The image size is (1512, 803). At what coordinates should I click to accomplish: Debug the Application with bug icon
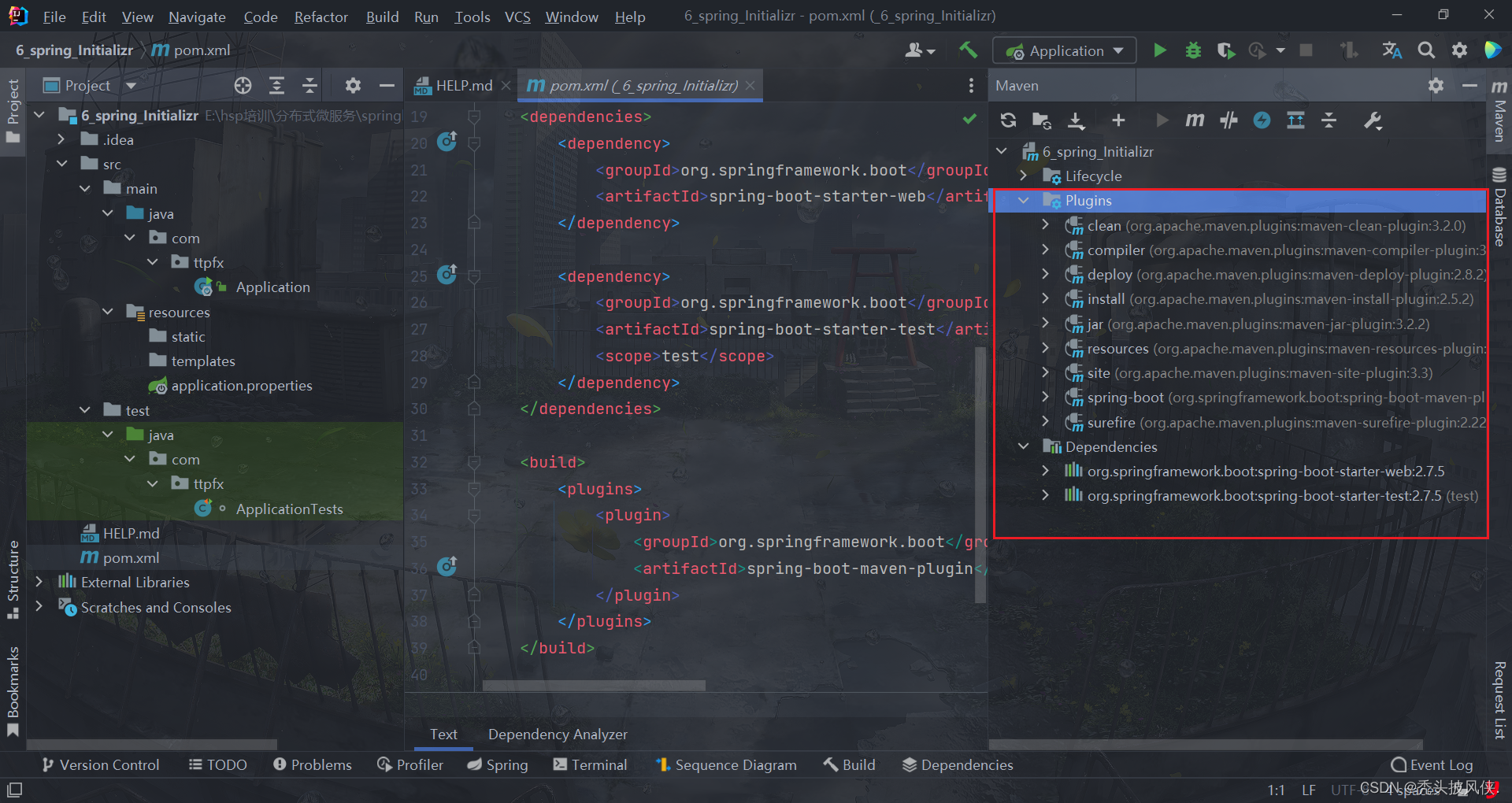[1193, 50]
